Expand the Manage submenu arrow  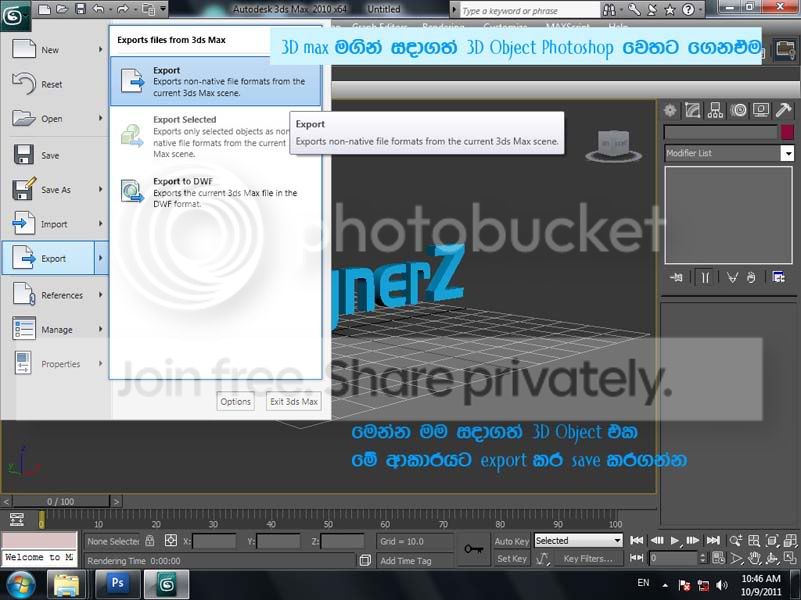(101, 329)
